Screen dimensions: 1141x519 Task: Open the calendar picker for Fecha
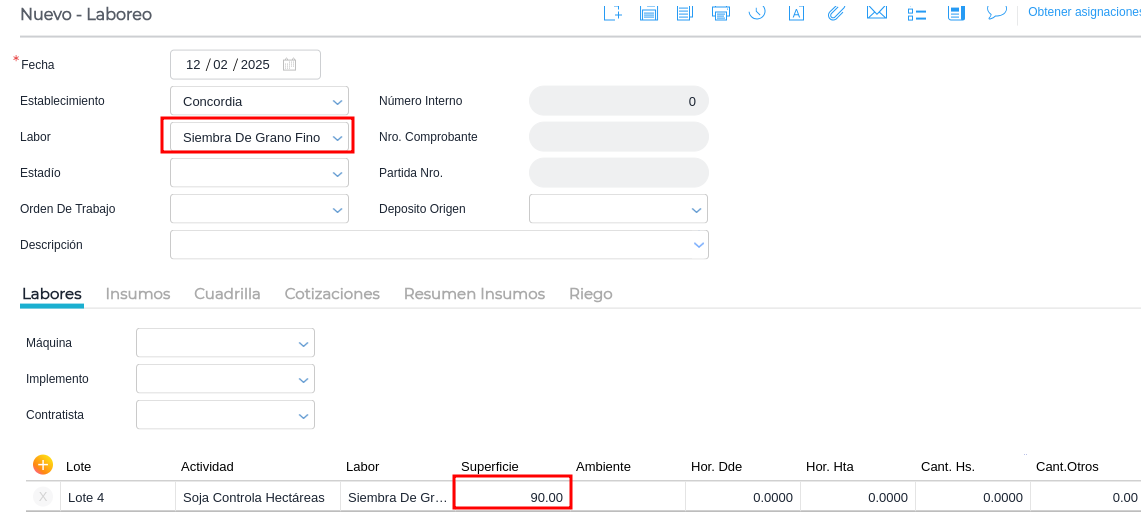[x=290, y=65]
